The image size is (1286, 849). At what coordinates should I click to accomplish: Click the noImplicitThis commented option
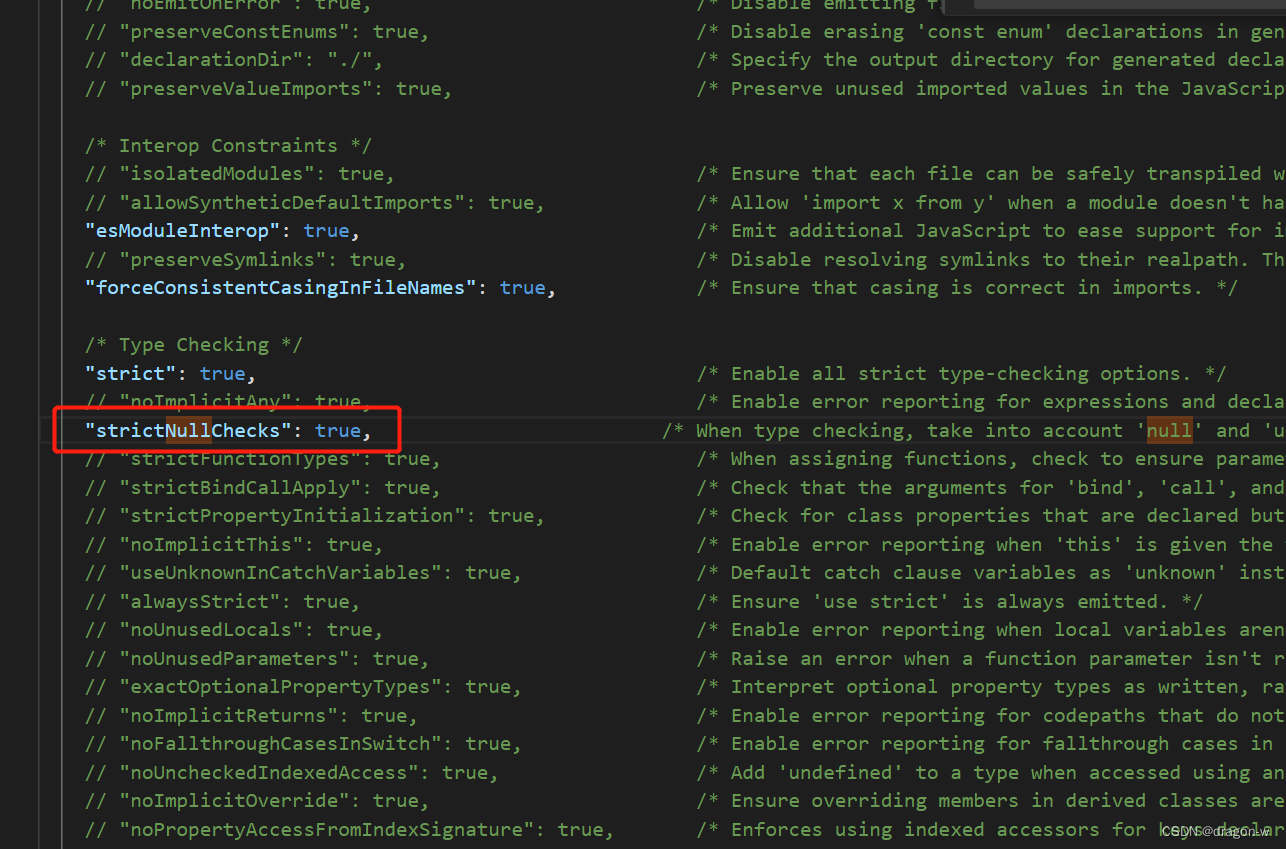coord(215,544)
